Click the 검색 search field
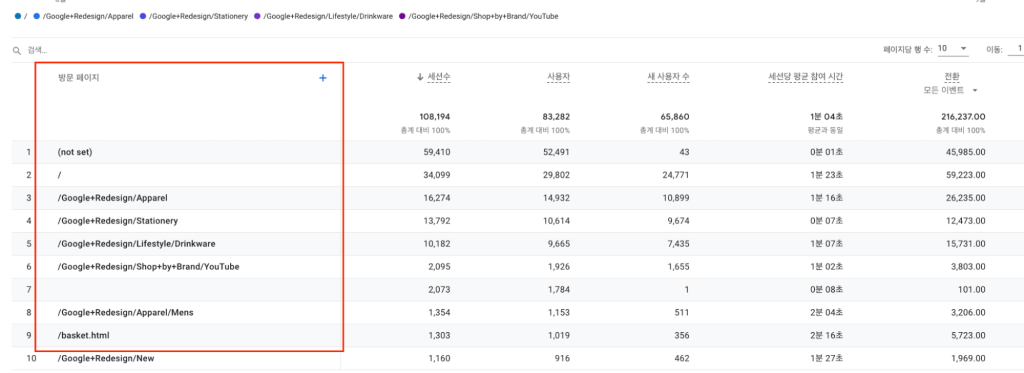The height and width of the screenshot is (373, 1024). pos(37,50)
